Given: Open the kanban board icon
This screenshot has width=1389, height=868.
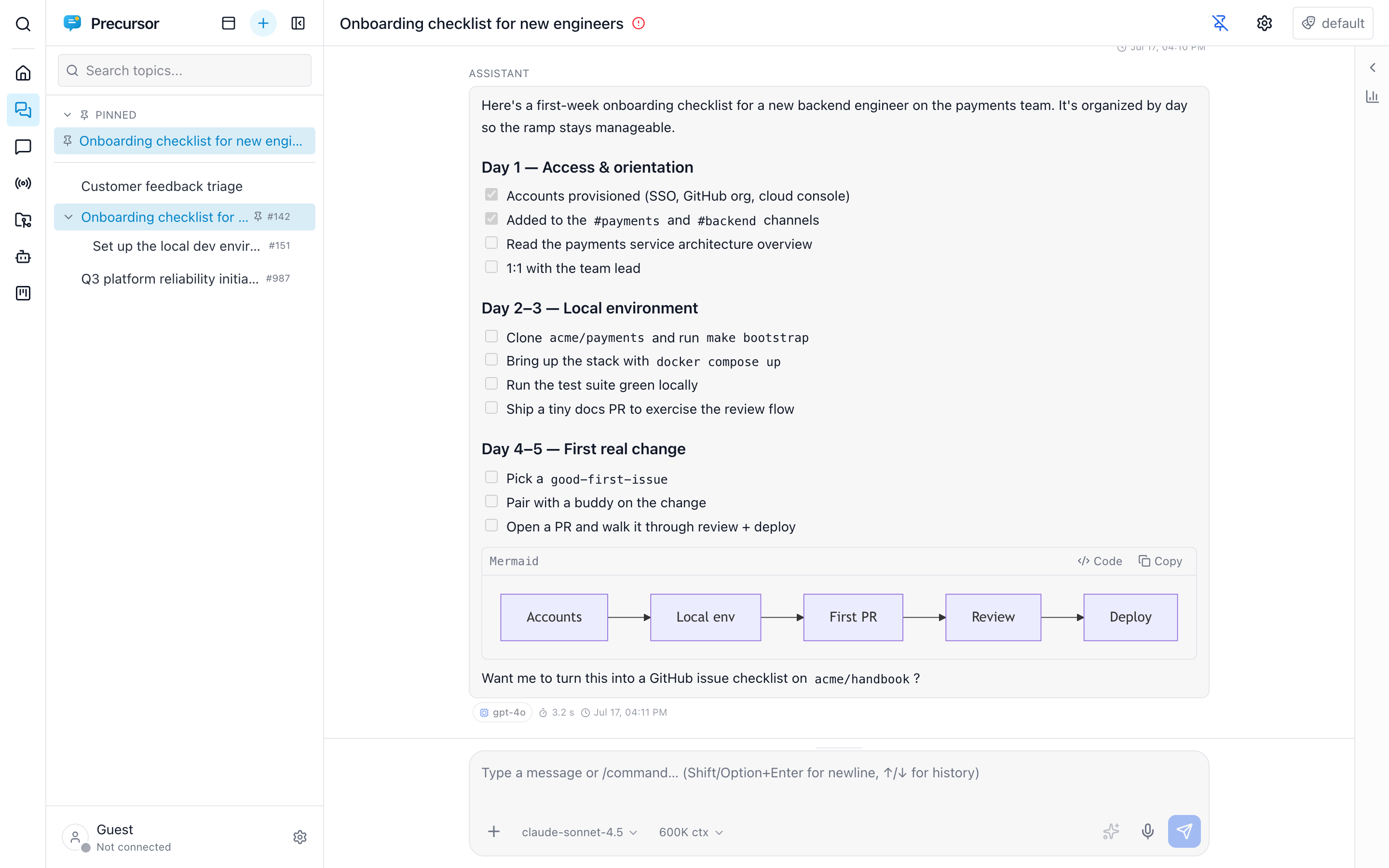Looking at the screenshot, I should [x=23, y=293].
